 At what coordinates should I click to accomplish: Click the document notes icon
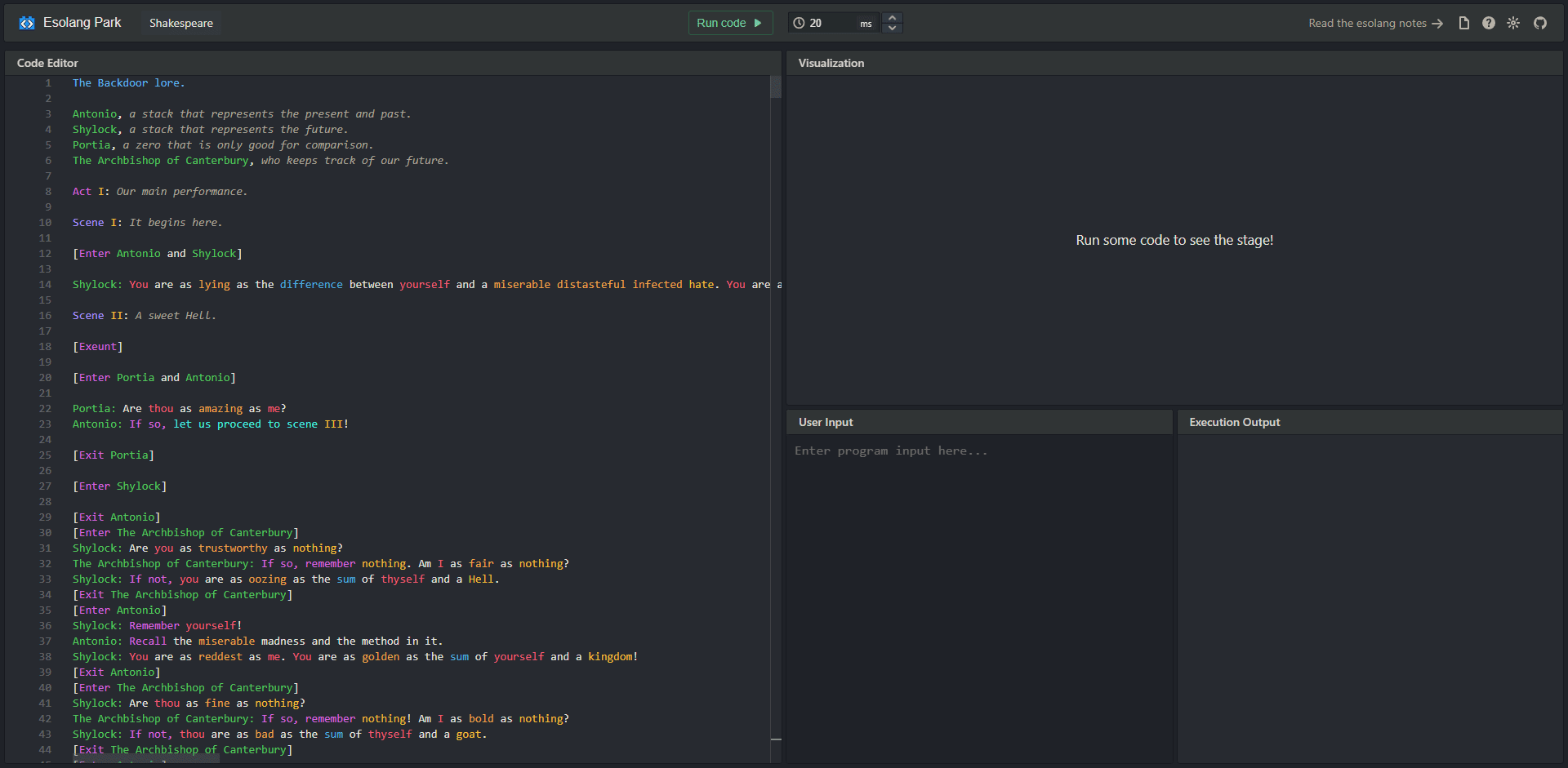[x=1464, y=23]
